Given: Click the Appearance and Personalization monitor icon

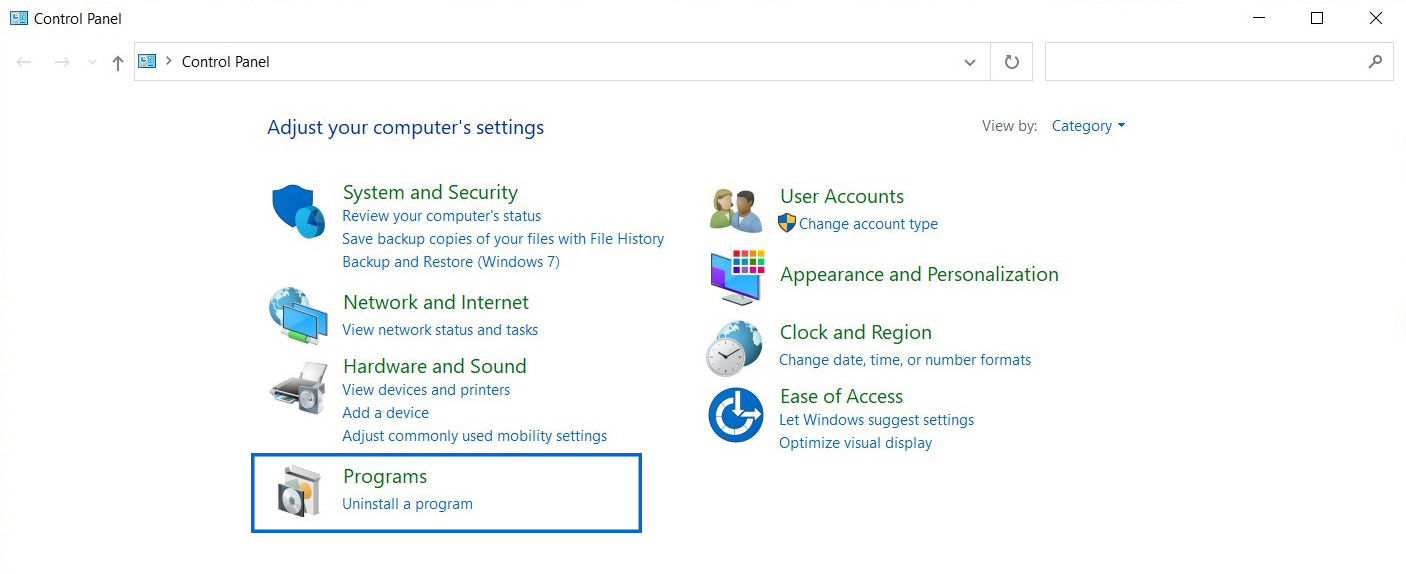Looking at the screenshot, I should pyautogui.click(x=737, y=277).
